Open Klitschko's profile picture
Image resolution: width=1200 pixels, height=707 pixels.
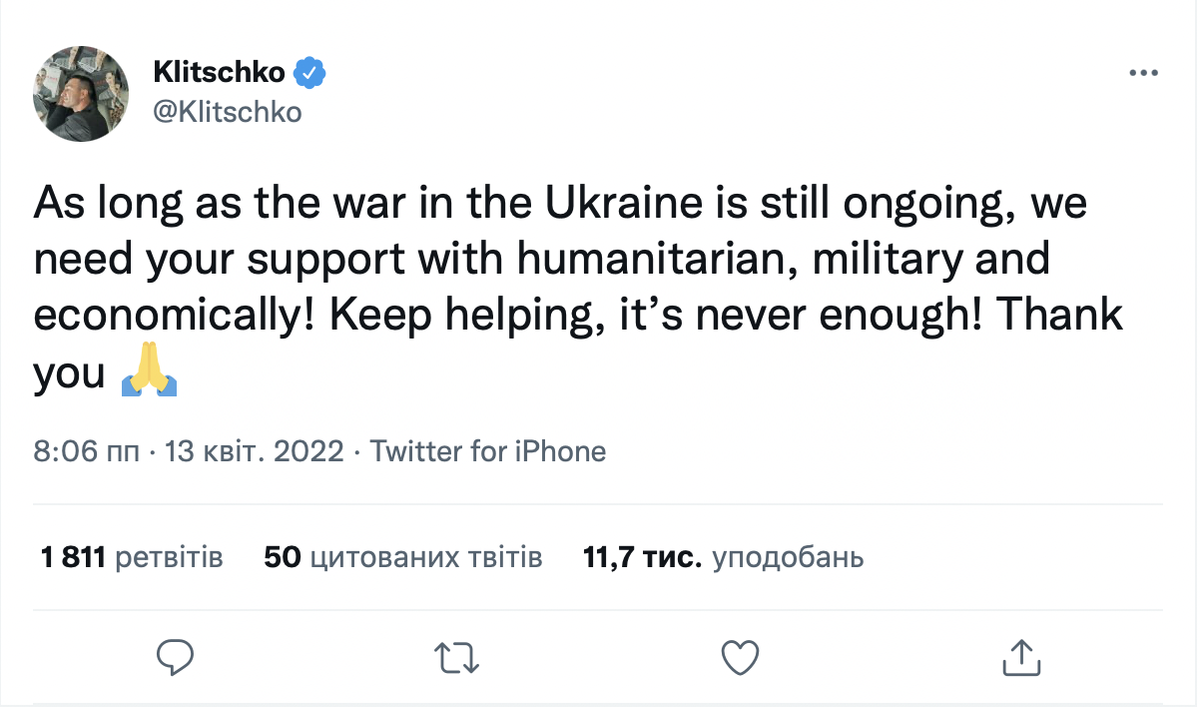pos(81,92)
